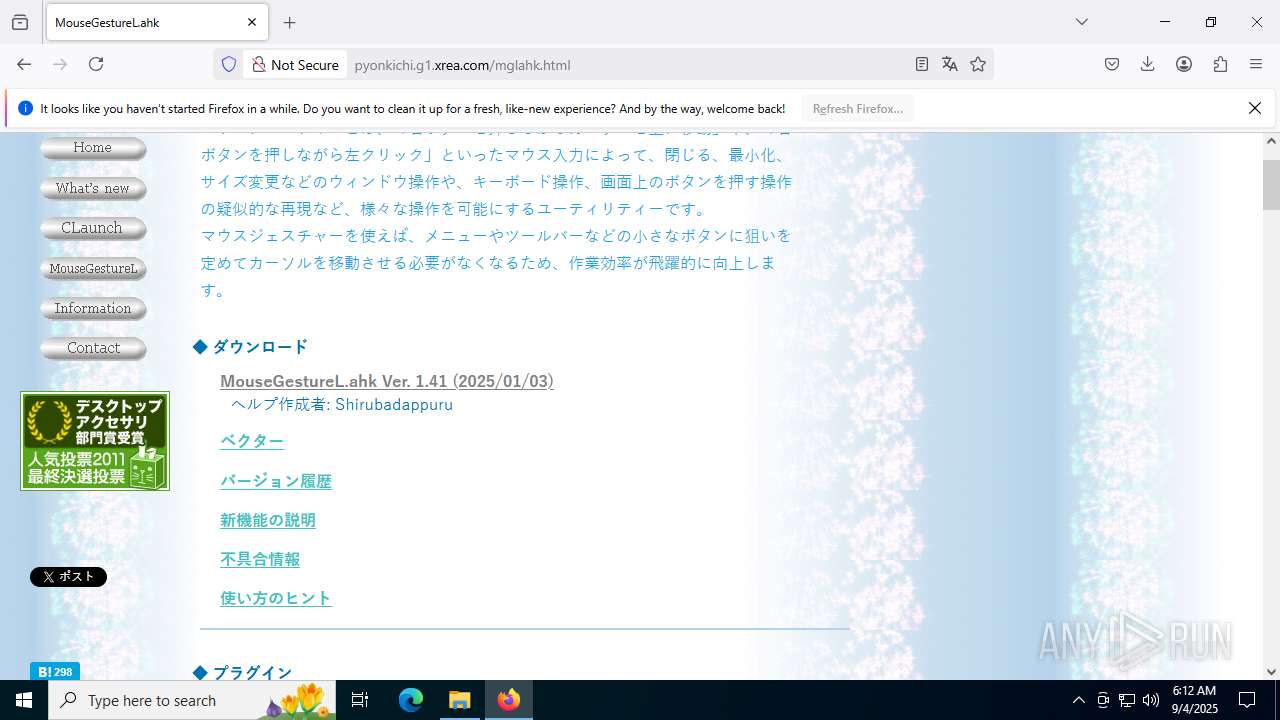Open the tracking protection shield icon

pos(229,64)
